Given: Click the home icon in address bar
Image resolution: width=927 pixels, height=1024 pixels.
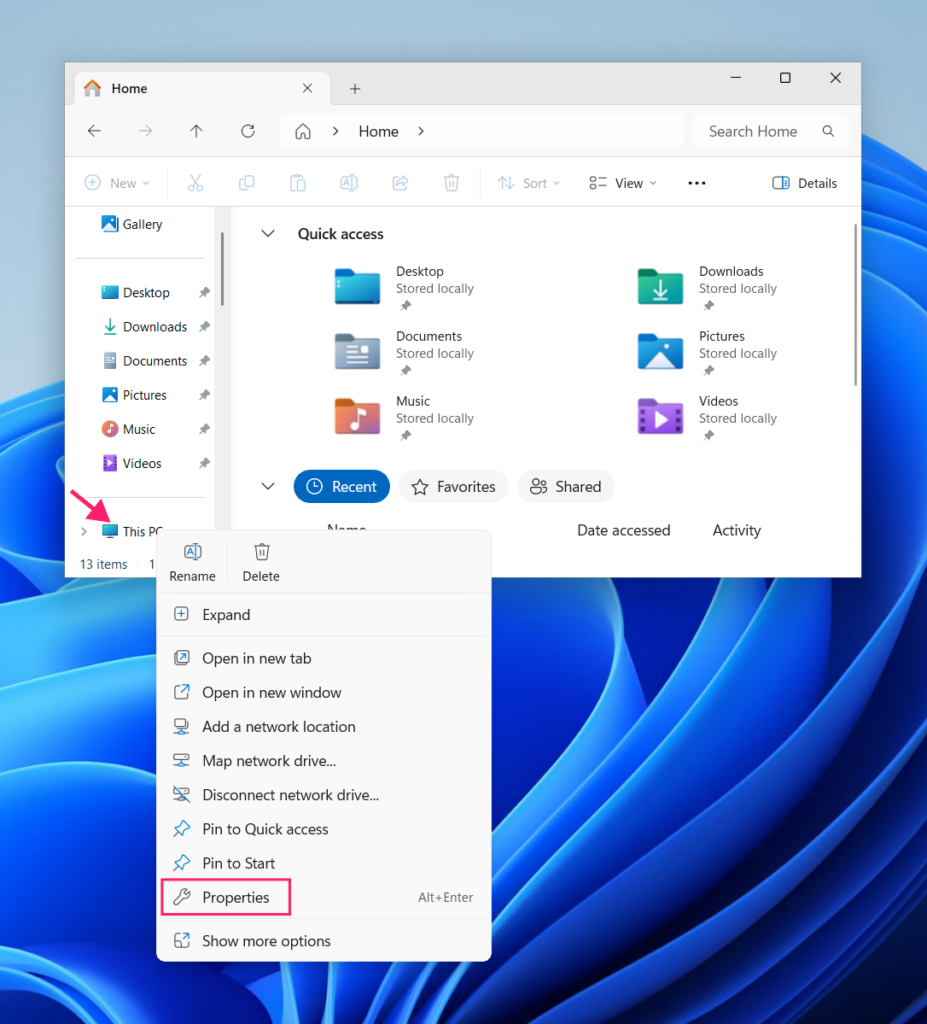Looking at the screenshot, I should [302, 131].
